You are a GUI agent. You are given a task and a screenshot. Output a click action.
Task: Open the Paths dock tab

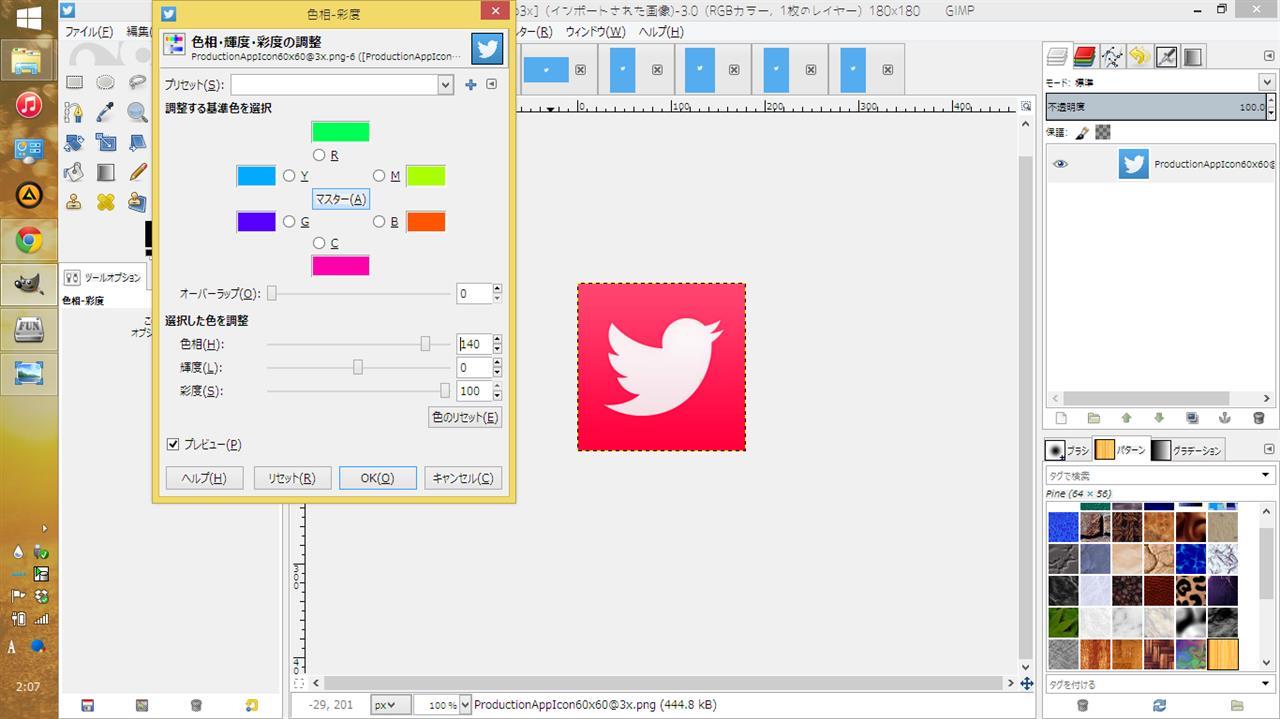[x=1111, y=57]
